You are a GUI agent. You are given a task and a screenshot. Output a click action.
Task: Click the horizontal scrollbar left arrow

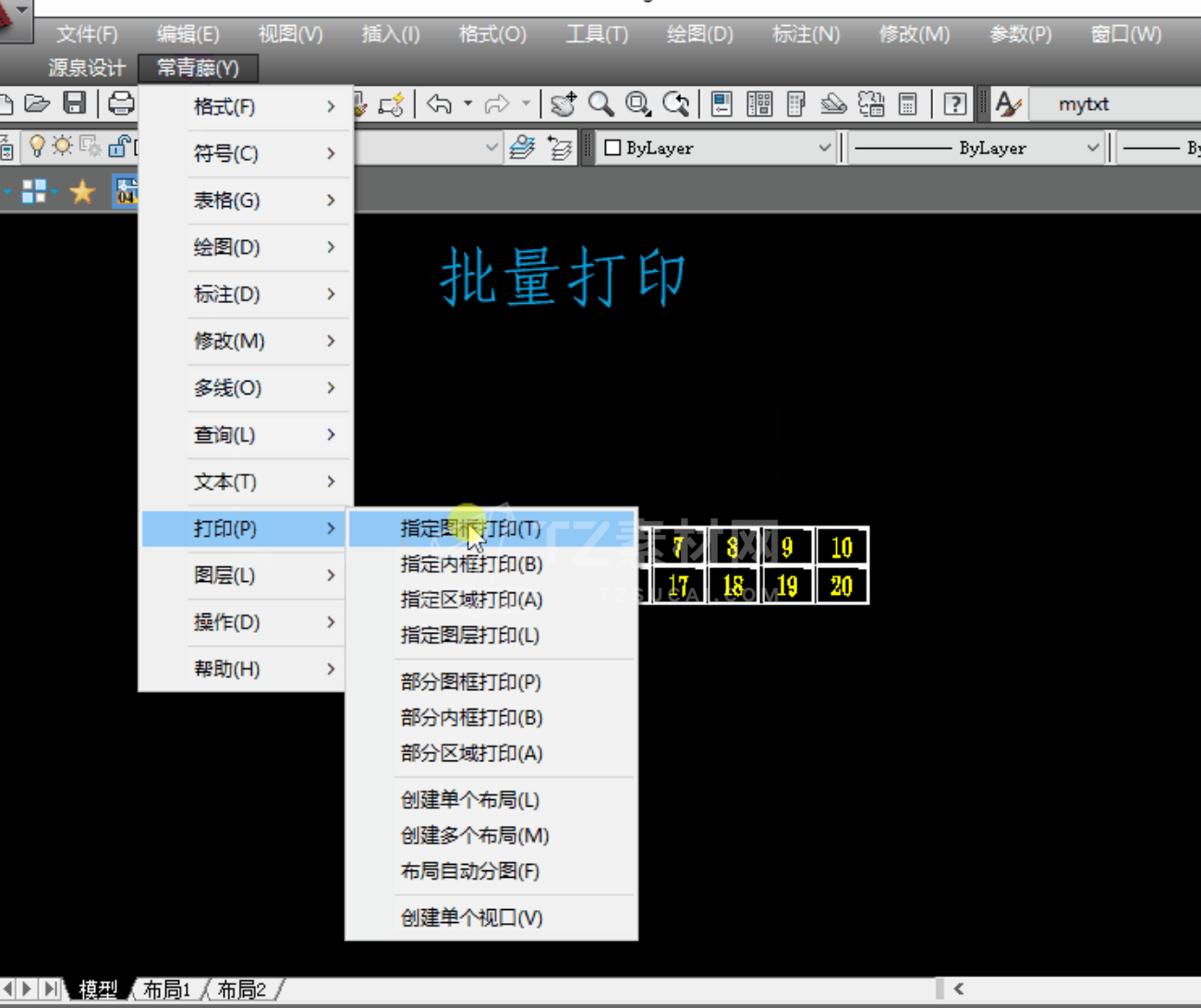pyautogui.click(x=959, y=989)
